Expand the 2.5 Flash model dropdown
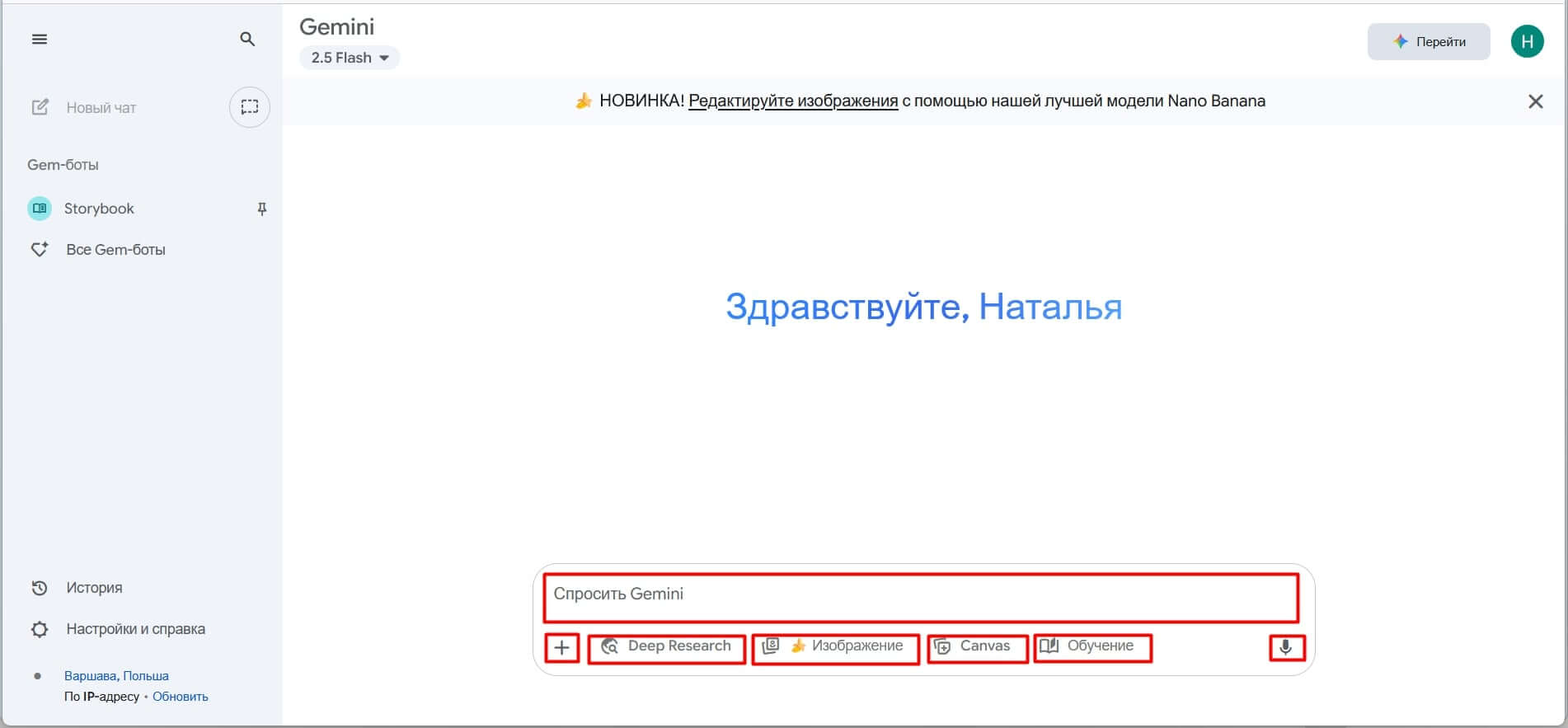This screenshot has height=728, width=1568. tap(350, 58)
